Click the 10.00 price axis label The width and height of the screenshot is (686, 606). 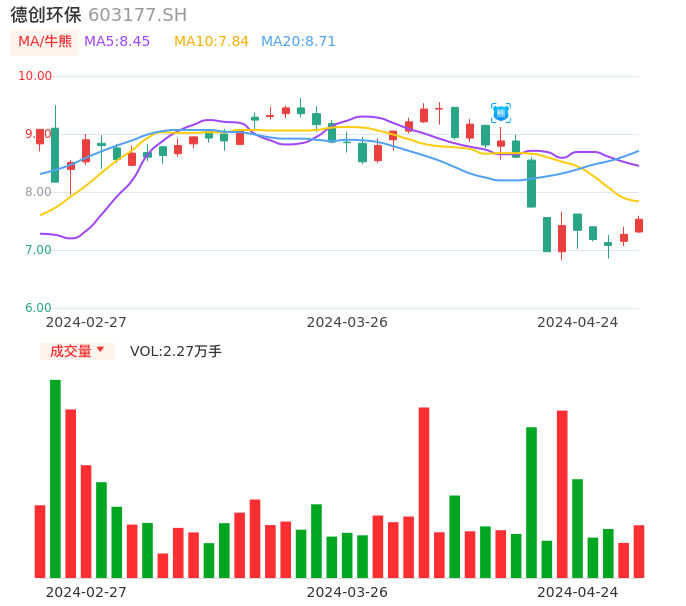pos(36,76)
